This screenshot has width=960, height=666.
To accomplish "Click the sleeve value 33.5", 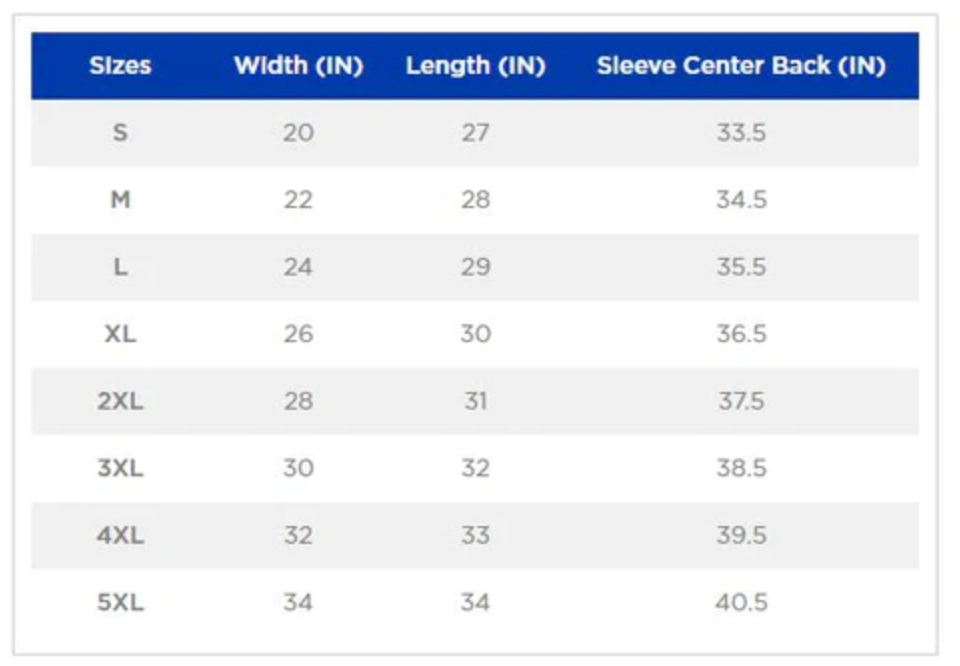I will click(x=741, y=133).
